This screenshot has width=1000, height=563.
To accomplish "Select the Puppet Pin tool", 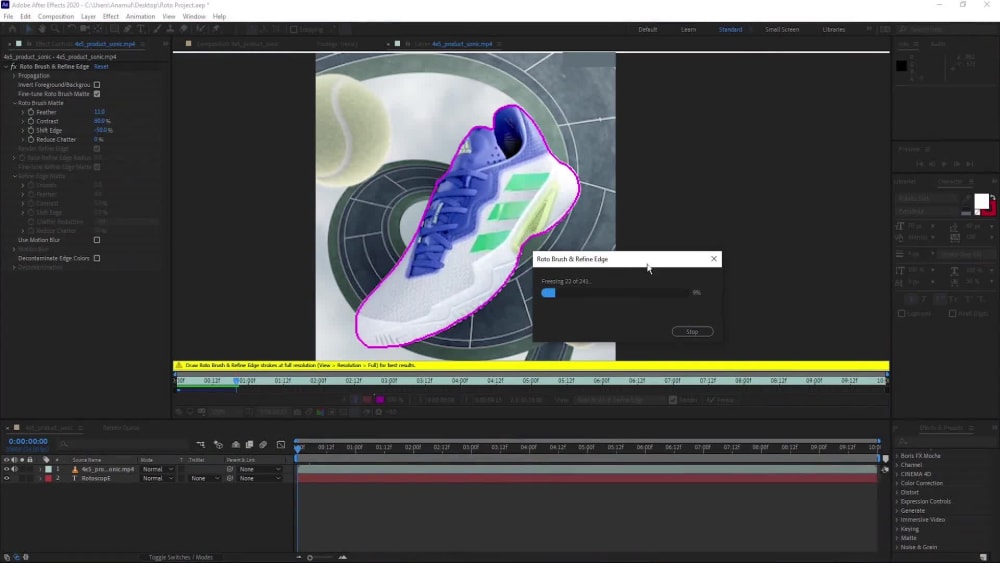I will click(x=216, y=29).
